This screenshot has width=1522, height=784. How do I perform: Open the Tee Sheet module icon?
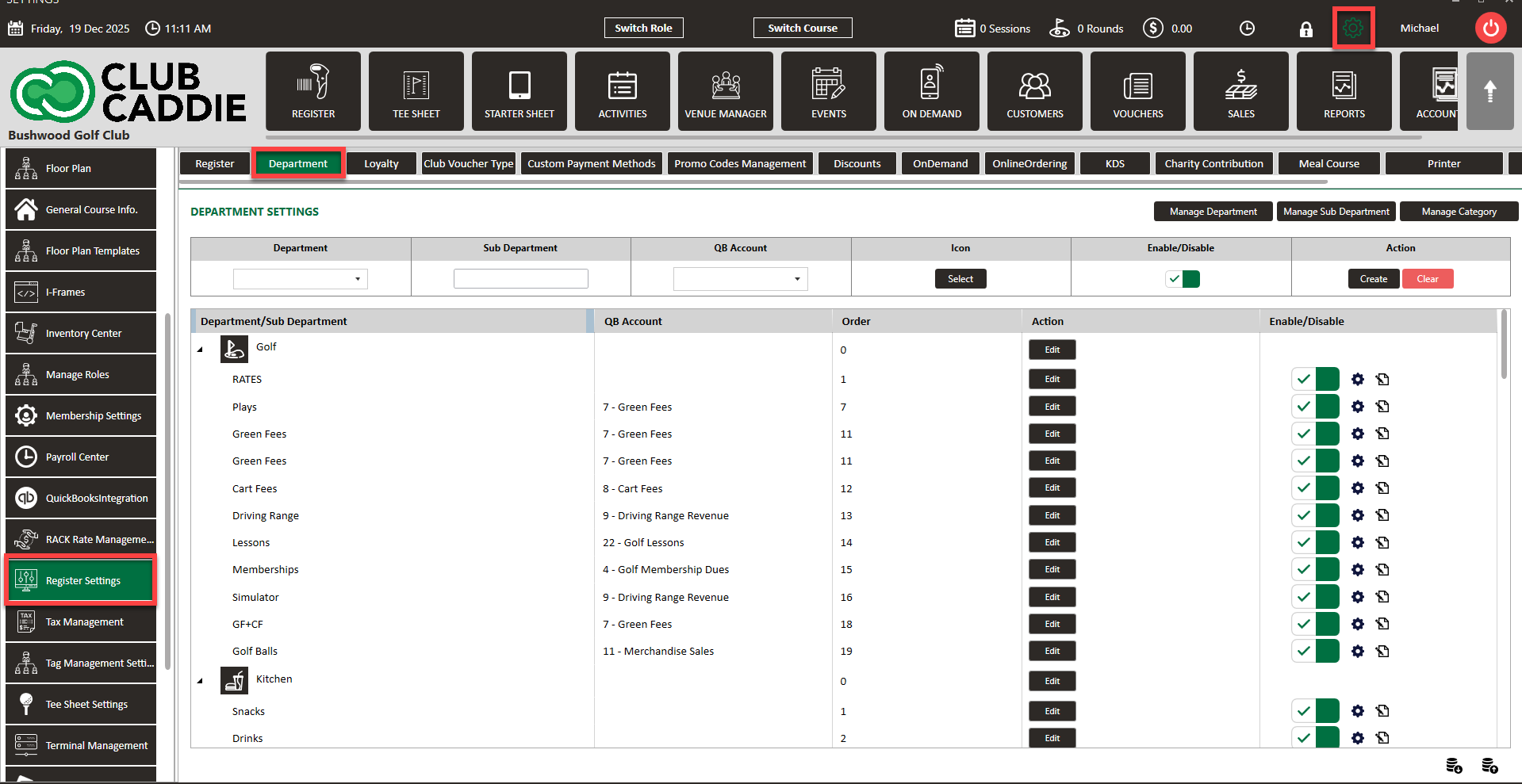click(416, 91)
